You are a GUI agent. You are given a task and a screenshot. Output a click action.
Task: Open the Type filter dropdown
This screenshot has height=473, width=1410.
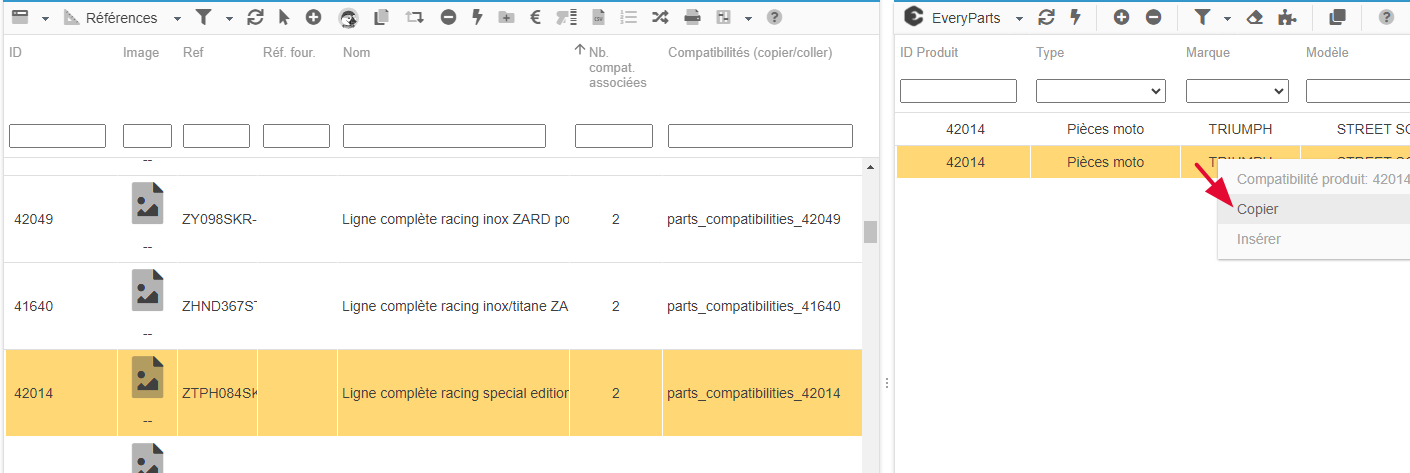point(1100,91)
